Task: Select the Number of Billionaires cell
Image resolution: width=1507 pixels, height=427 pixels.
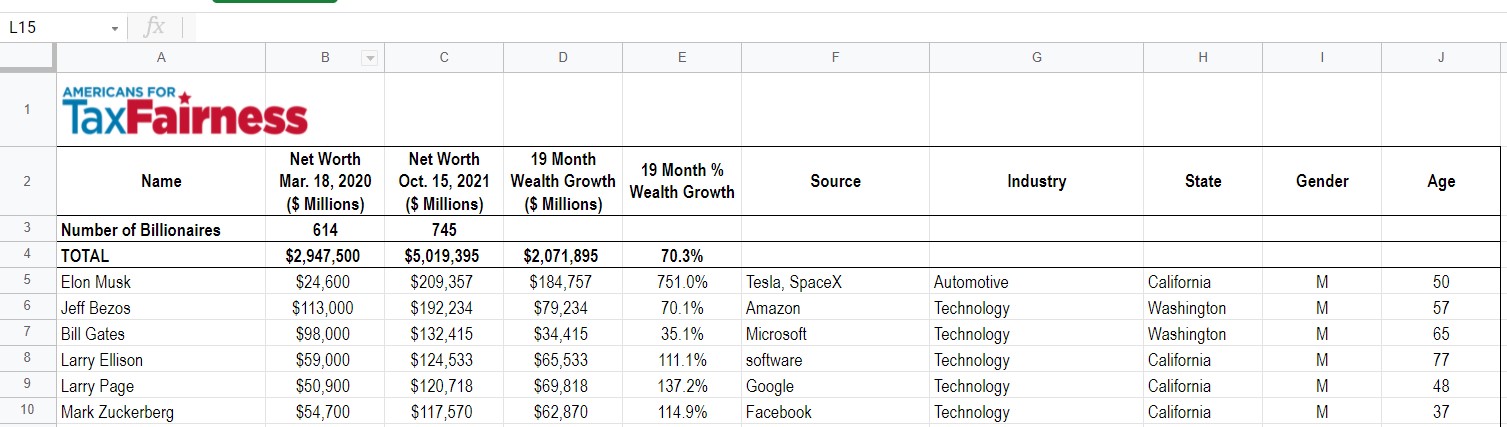Action: pos(161,230)
